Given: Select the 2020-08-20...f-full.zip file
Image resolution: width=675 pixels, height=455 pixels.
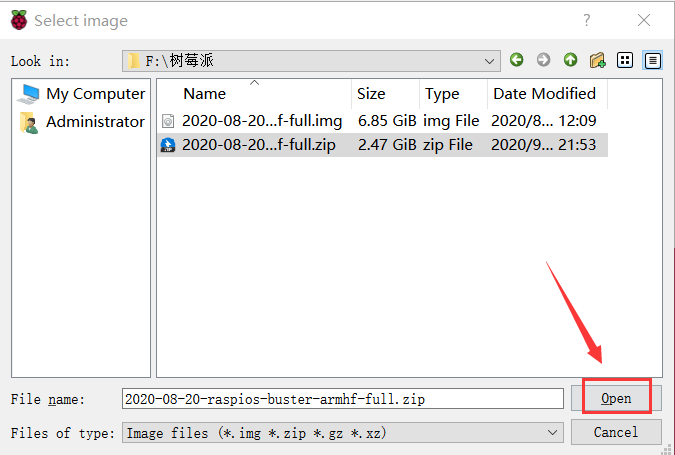Looking at the screenshot, I should [x=259, y=145].
